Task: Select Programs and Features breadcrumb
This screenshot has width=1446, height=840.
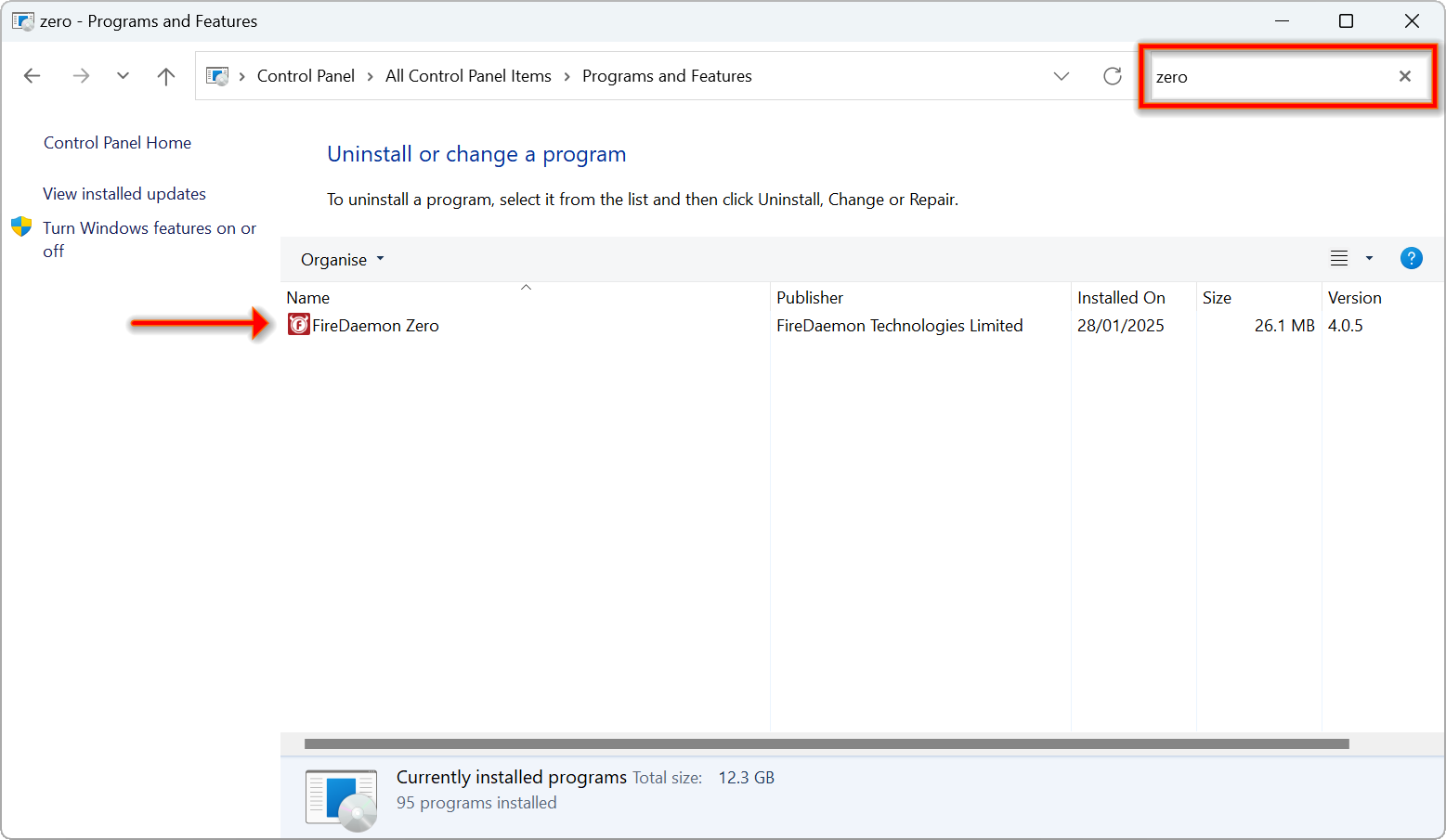Action: click(667, 76)
